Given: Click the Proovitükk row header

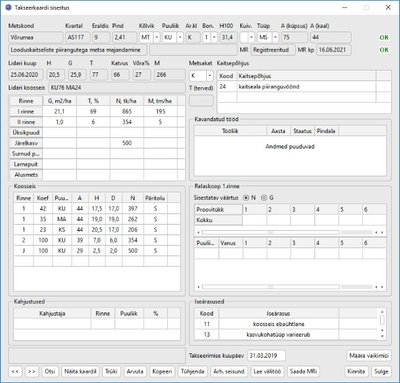Looking at the screenshot, I should tap(218, 210).
